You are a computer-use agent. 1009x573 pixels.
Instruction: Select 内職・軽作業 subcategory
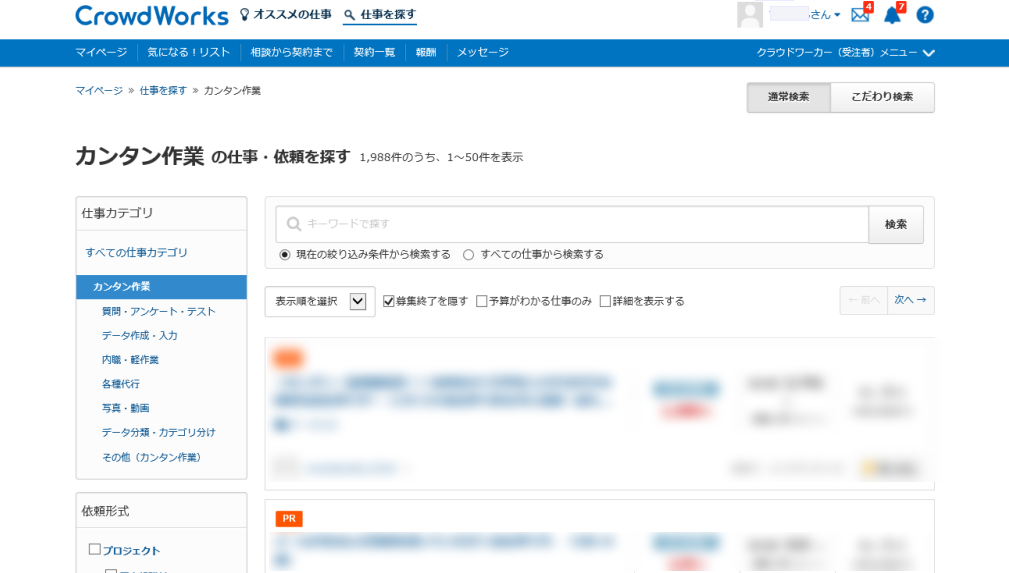point(130,360)
